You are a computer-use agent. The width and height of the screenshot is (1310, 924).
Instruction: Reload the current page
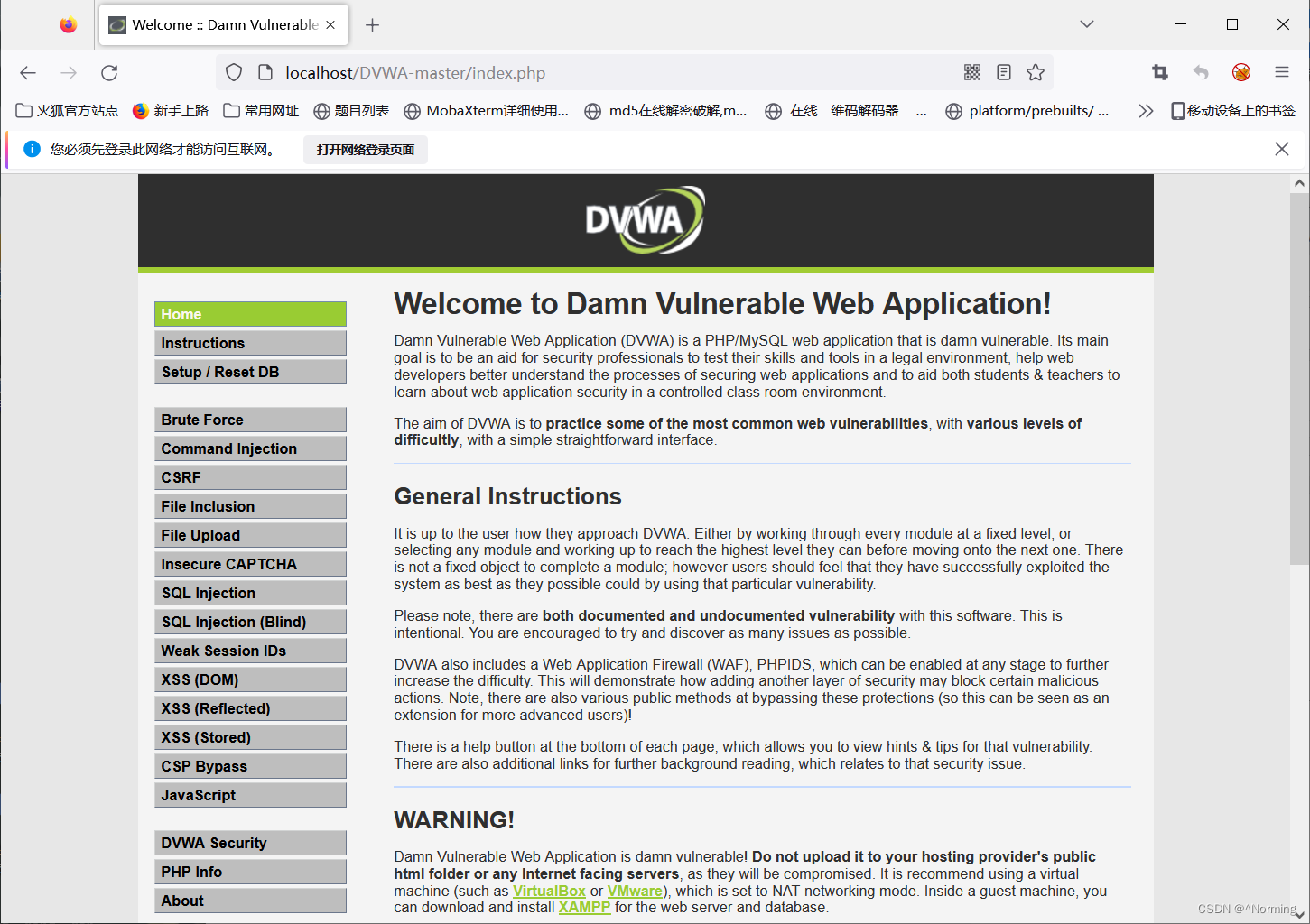[x=109, y=73]
